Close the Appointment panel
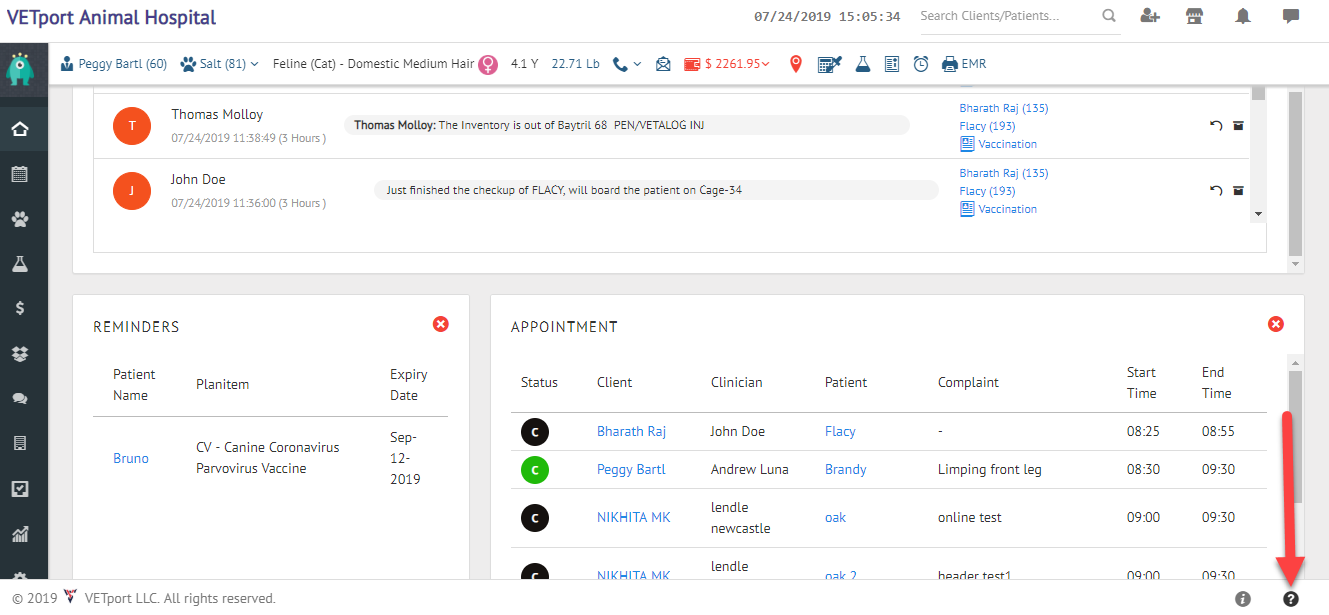Screen dimensions: 1329x615 1276,324
